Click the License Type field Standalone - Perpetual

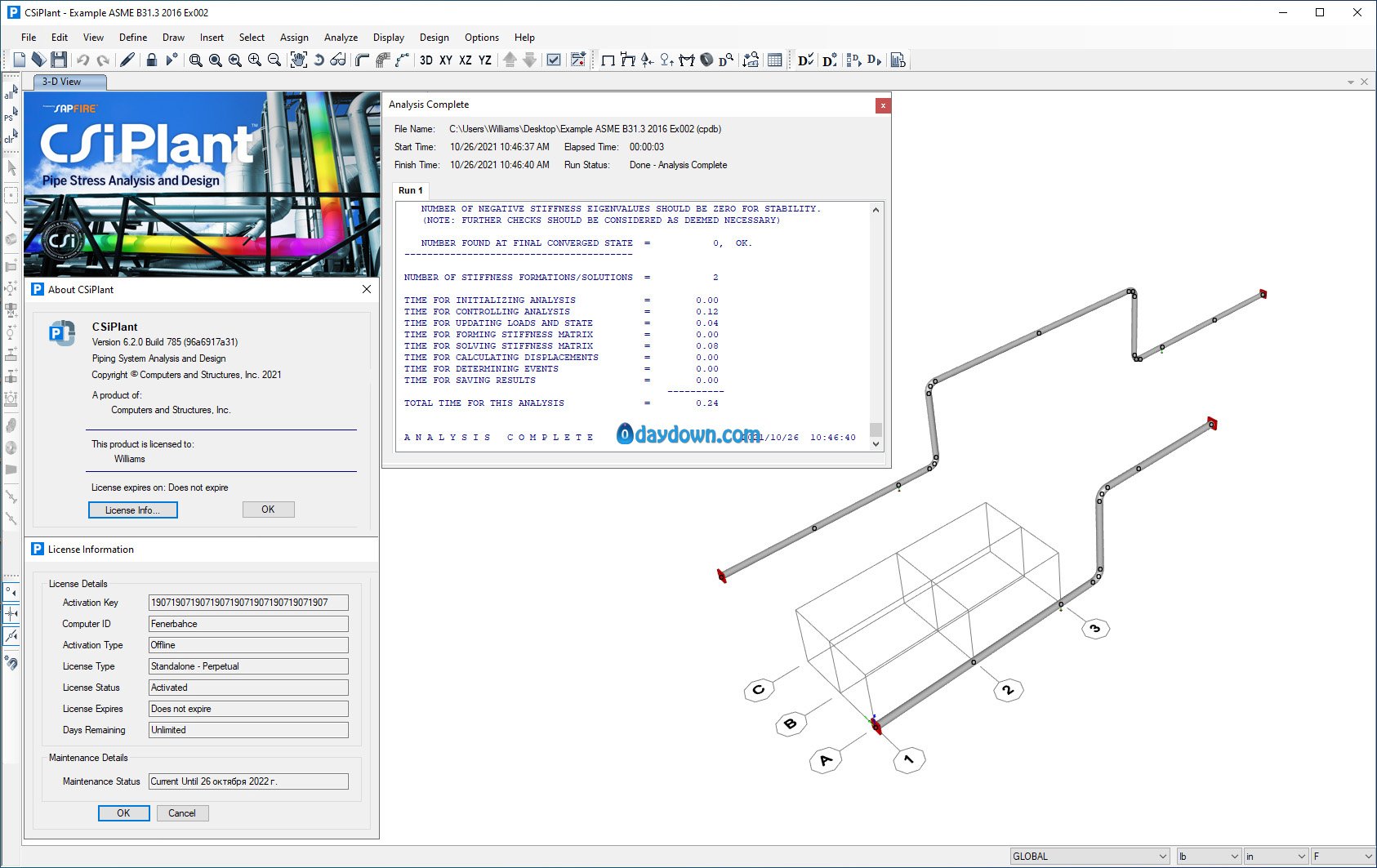click(x=248, y=666)
